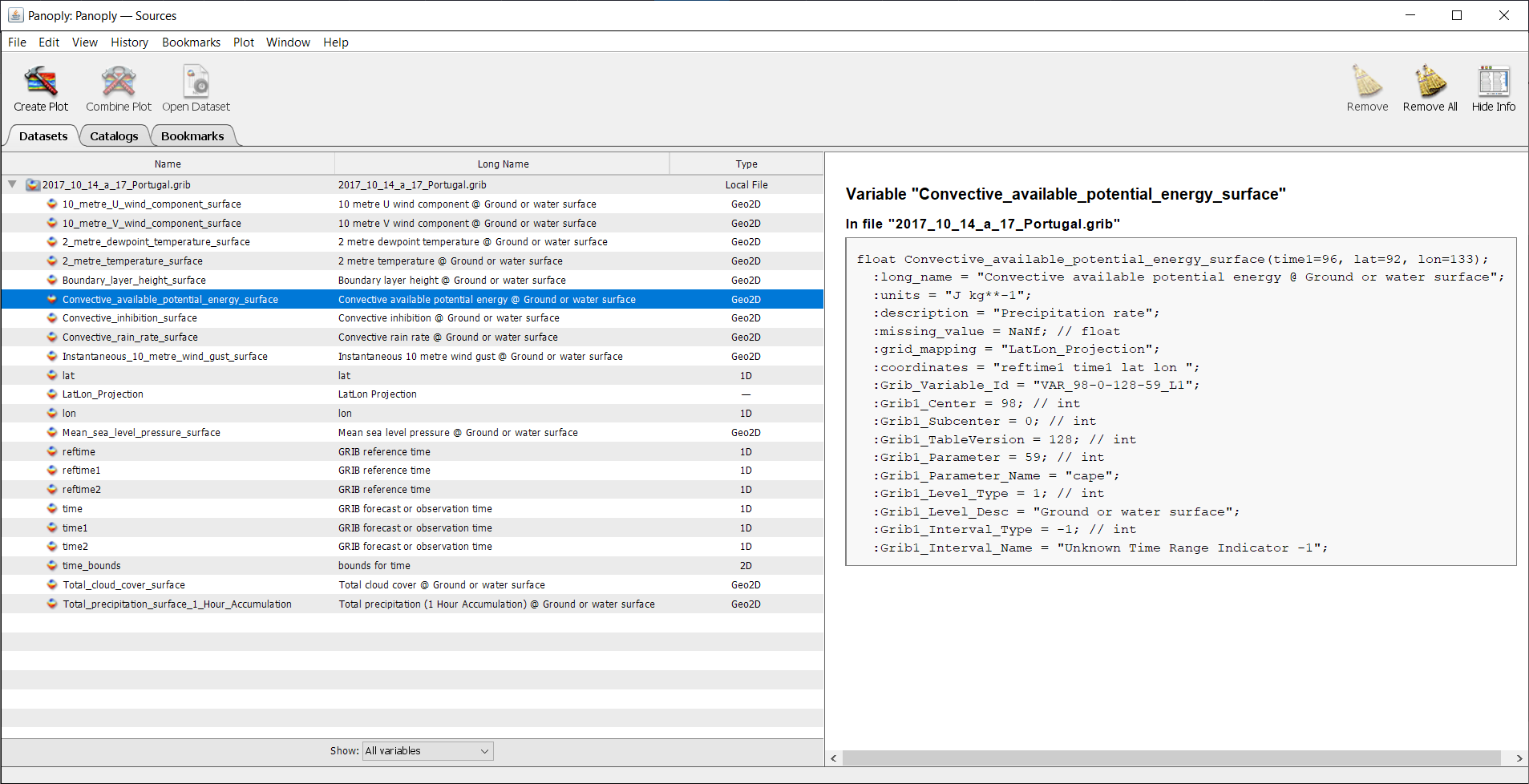This screenshot has width=1529, height=784.
Task: Click the Open Dataset toolbar icon
Action: [x=195, y=87]
